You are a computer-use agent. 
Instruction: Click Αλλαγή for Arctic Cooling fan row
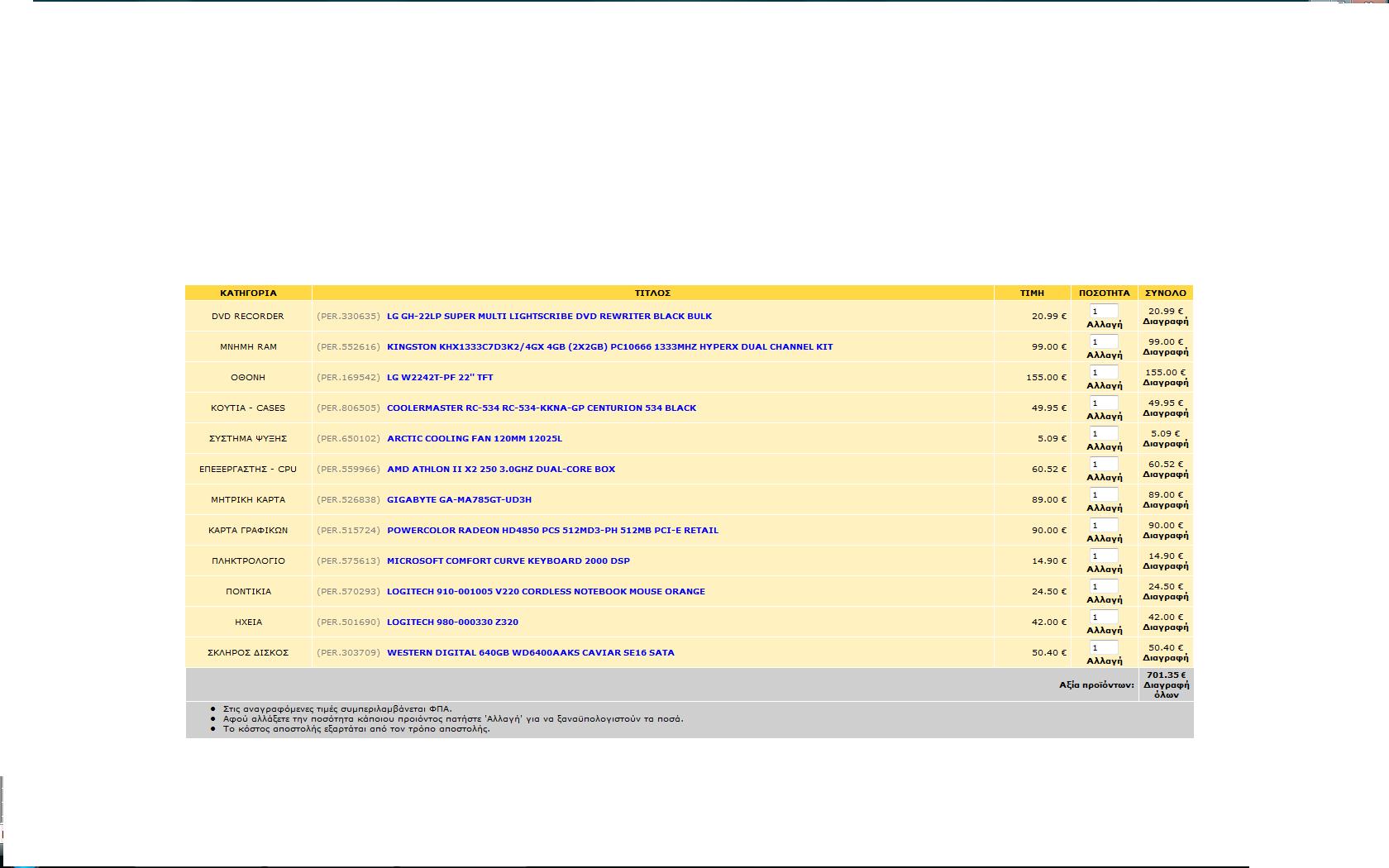(x=1104, y=447)
